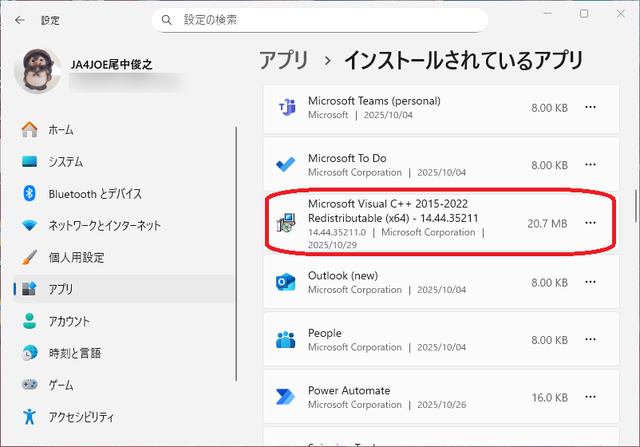Open more options for Visual C++ Redistributable
The height and width of the screenshot is (447, 640).
(x=590, y=223)
